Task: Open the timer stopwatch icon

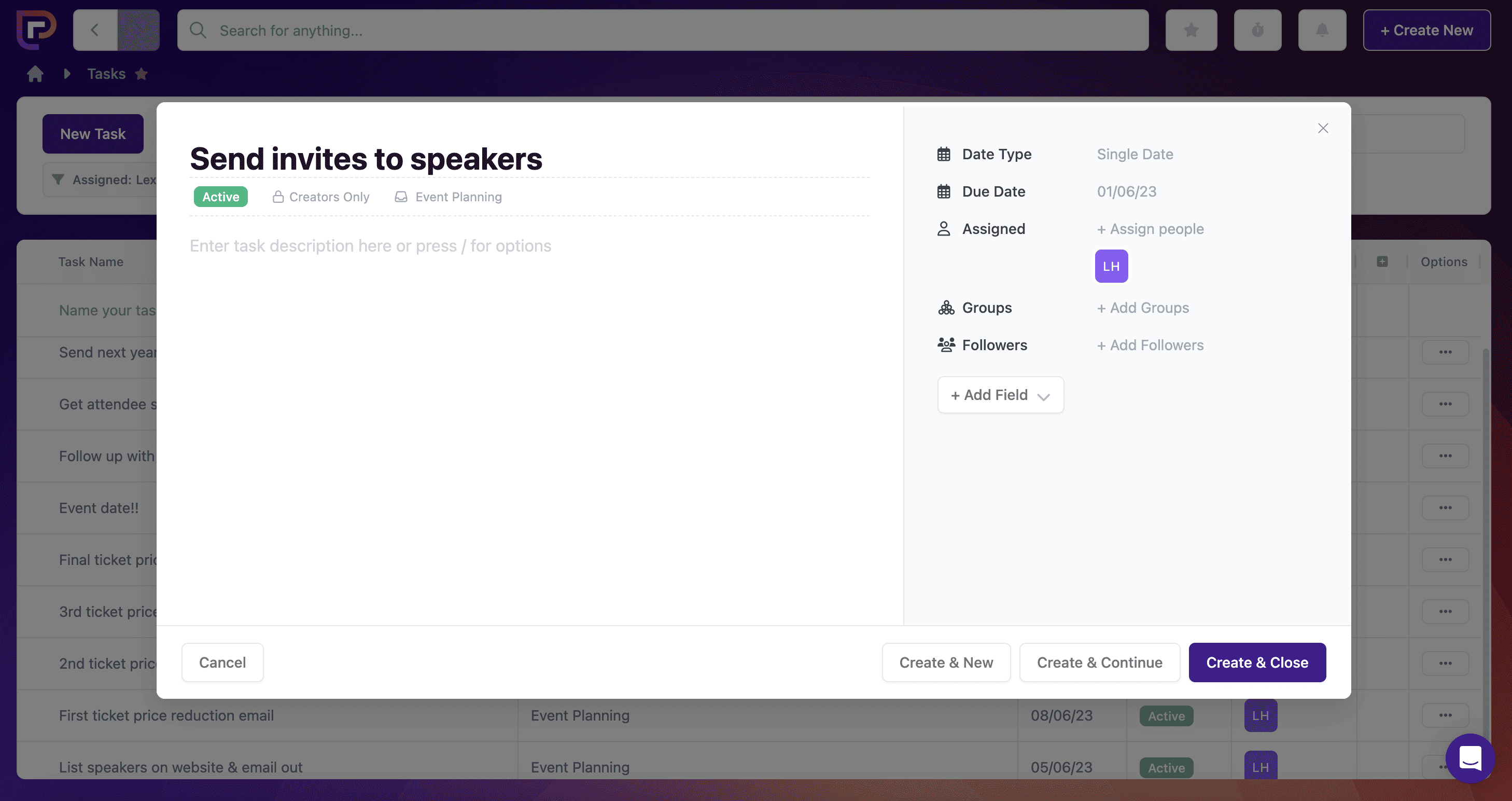Action: tap(1257, 30)
